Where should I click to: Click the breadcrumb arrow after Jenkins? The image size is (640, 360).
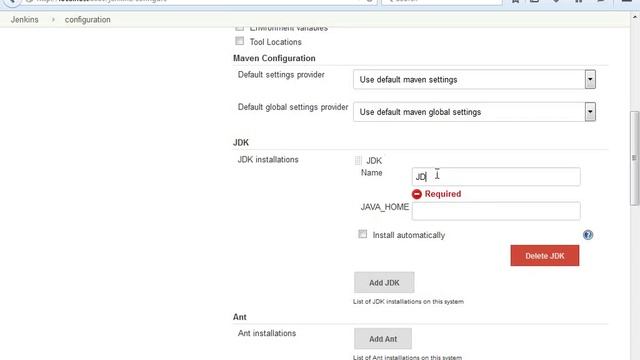click(x=53, y=20)
